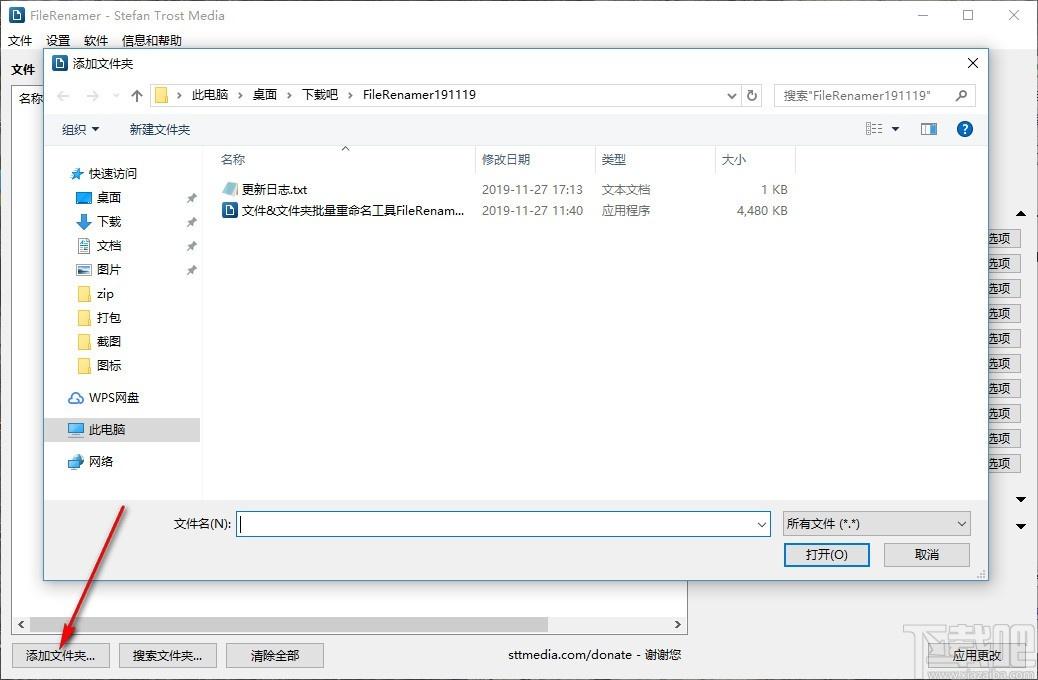Open the 信息和帮助 menu in FileRenamer
This screenshot has height=680, width=1038.
click(152, 40)
